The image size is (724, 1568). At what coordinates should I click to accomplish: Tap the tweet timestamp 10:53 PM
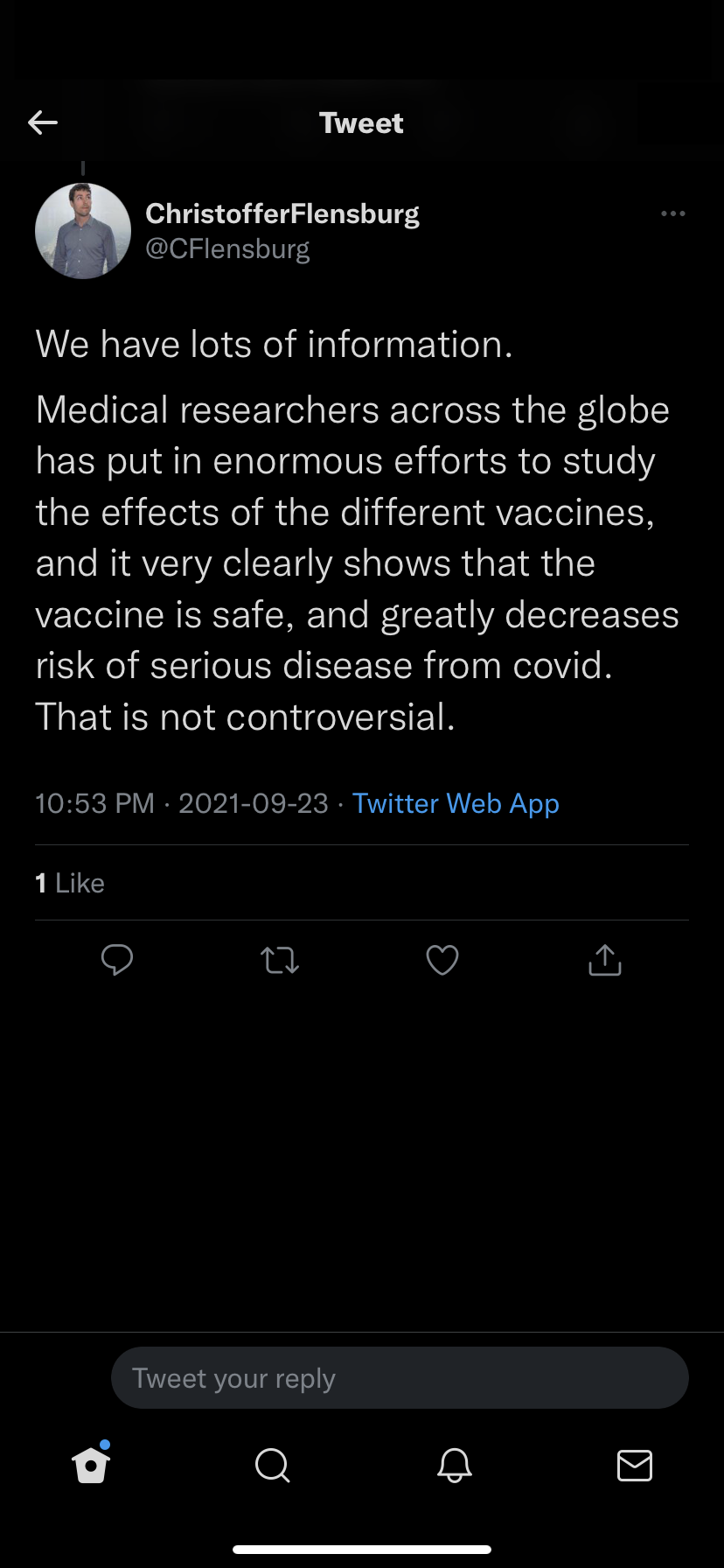tap(94, 803)
